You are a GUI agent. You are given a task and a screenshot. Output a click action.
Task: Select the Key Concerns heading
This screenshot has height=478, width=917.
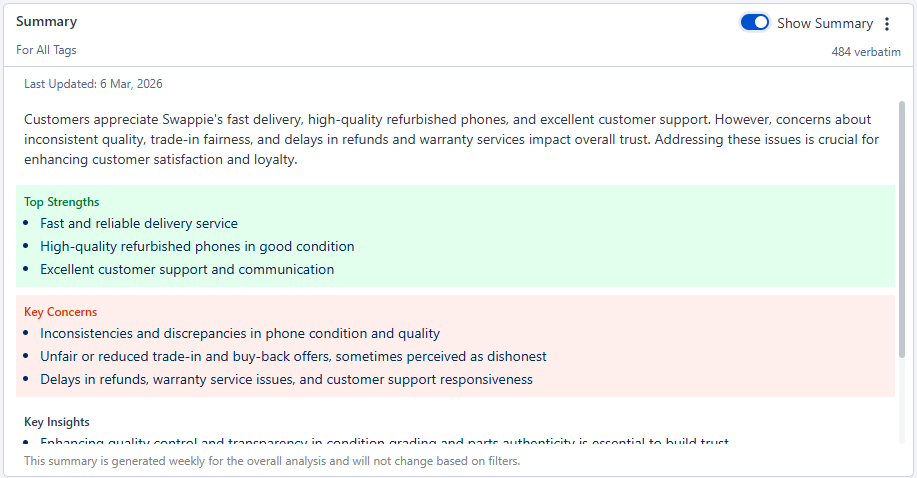click(61, 312)
